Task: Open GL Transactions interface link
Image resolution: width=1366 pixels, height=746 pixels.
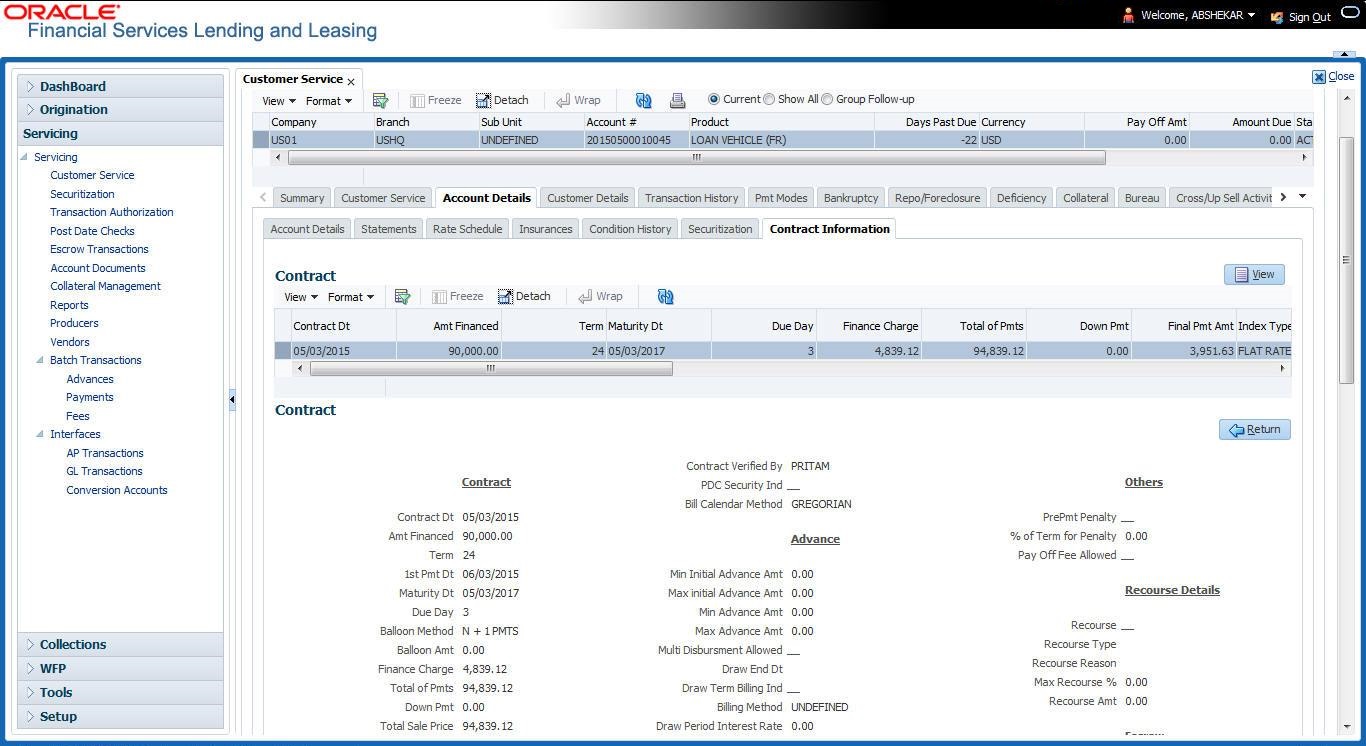Action: point(104,471)
